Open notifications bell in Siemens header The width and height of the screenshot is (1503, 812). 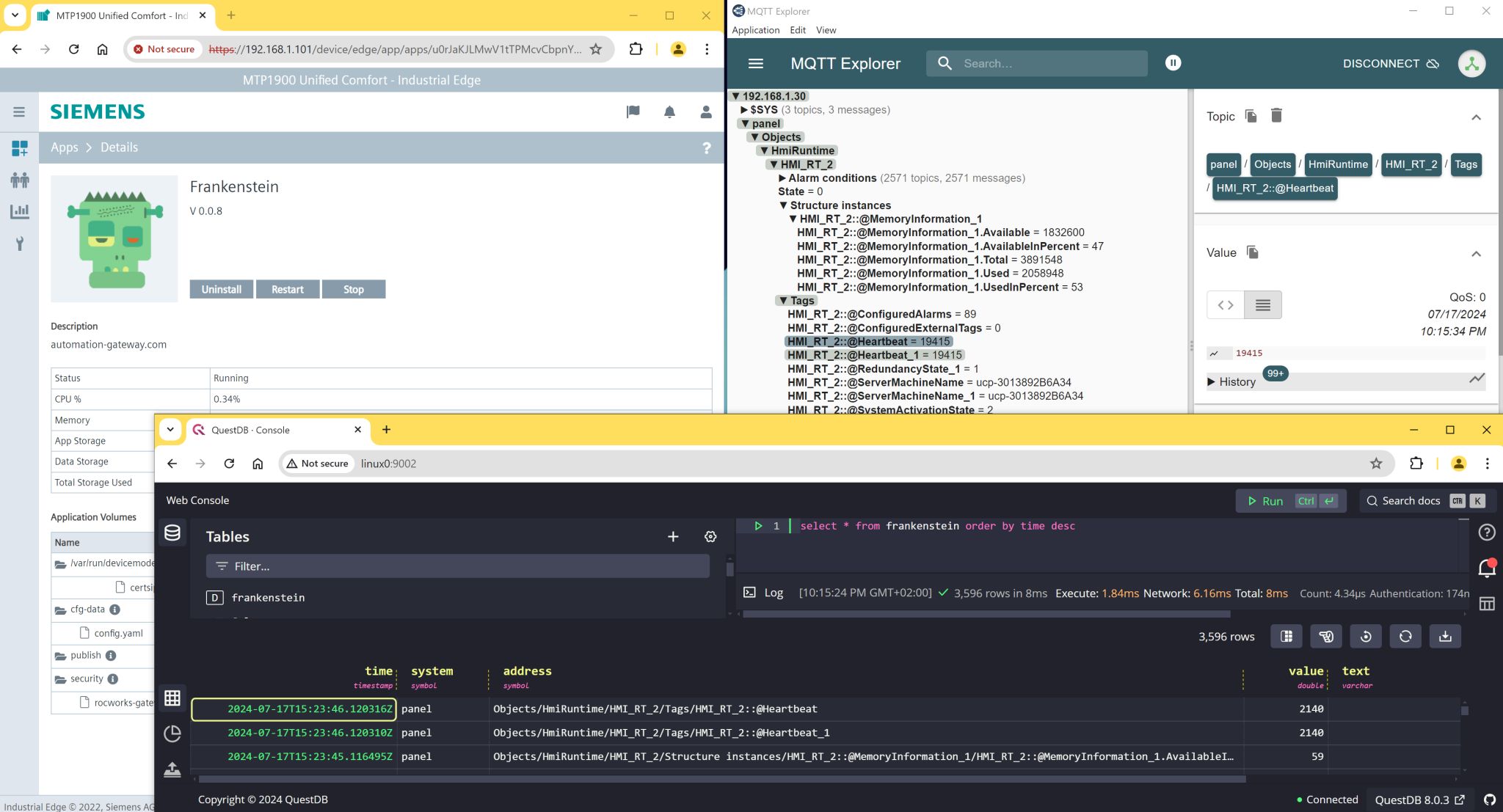click(x=669, y=111)
